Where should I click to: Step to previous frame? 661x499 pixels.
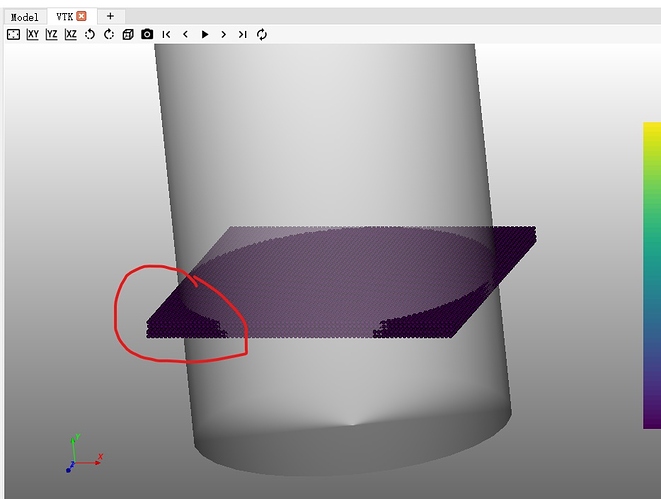click(x=185, y=34)
